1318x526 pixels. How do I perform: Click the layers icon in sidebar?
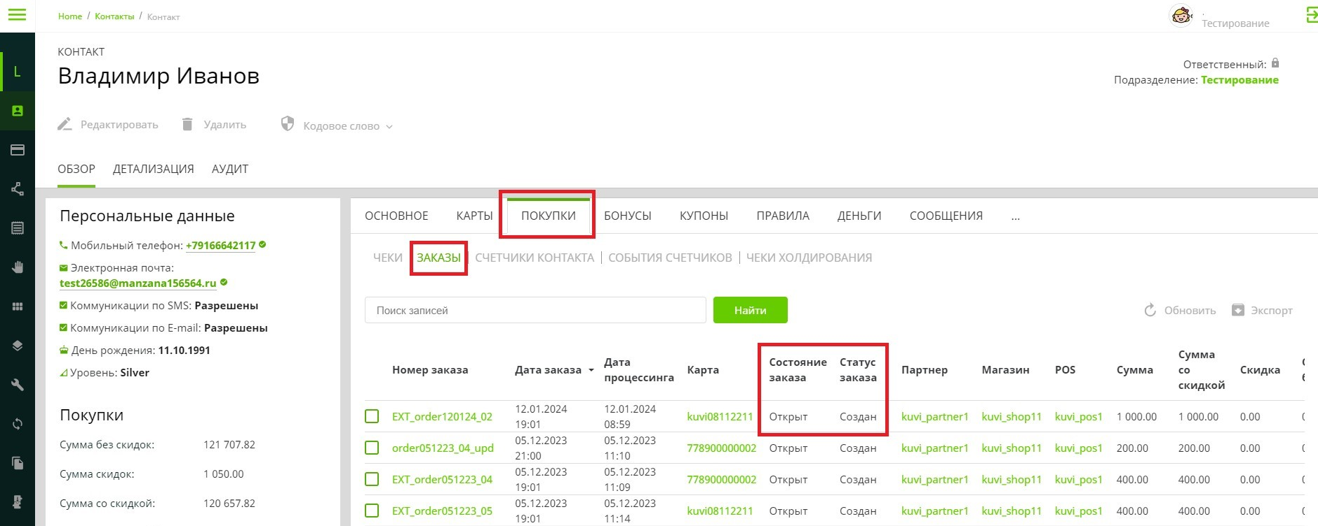coord(17,346)
